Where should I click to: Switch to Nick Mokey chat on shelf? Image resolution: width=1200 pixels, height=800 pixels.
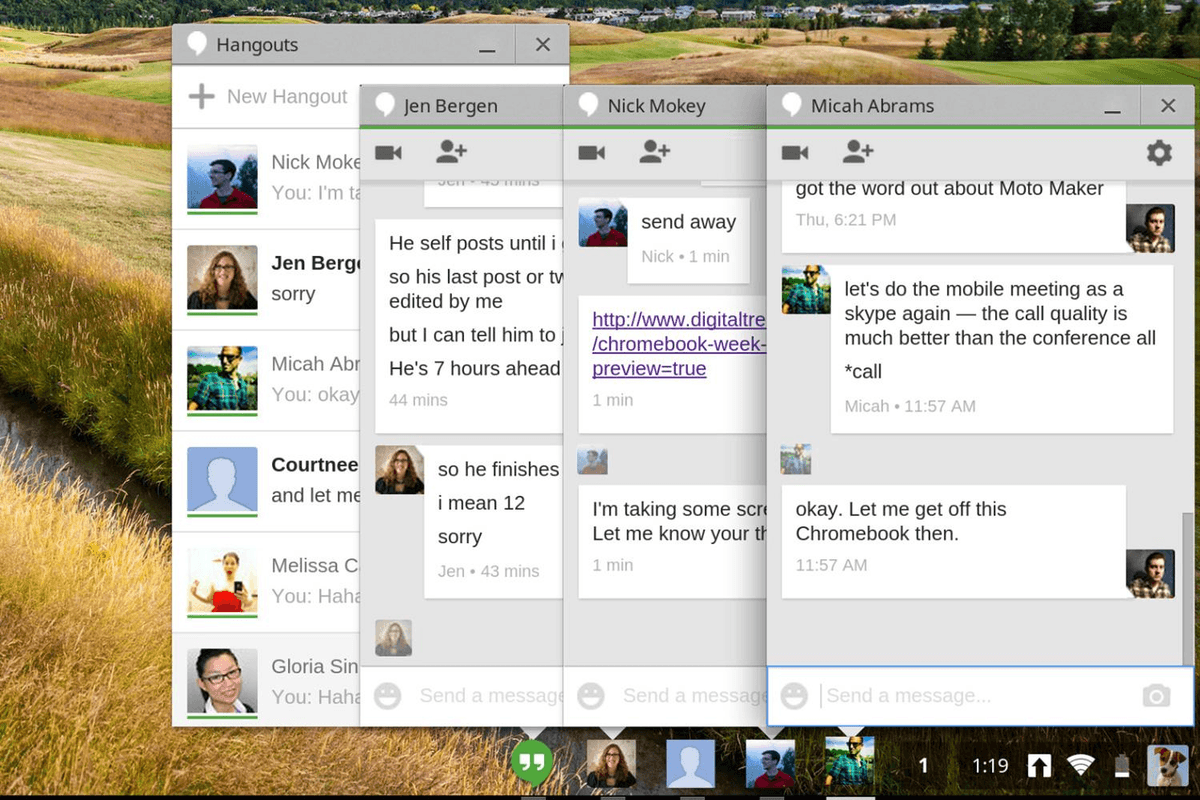click(x=770, y=763)
